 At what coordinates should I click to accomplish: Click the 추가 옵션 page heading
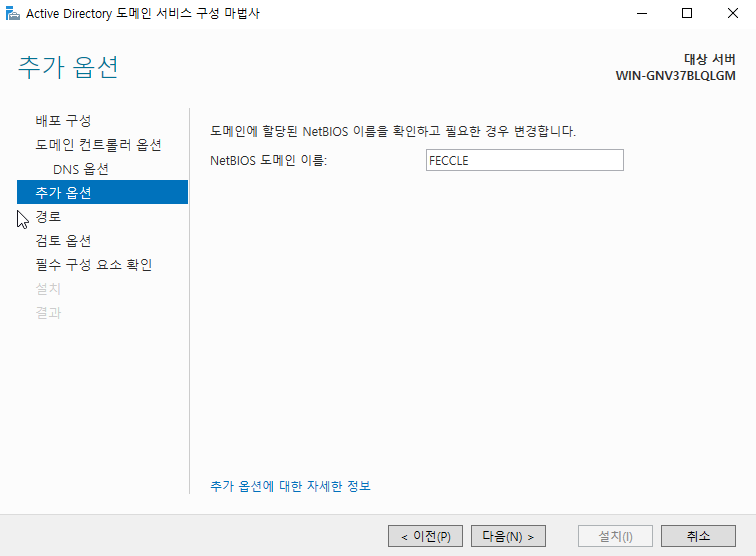(x=68, y=67)
